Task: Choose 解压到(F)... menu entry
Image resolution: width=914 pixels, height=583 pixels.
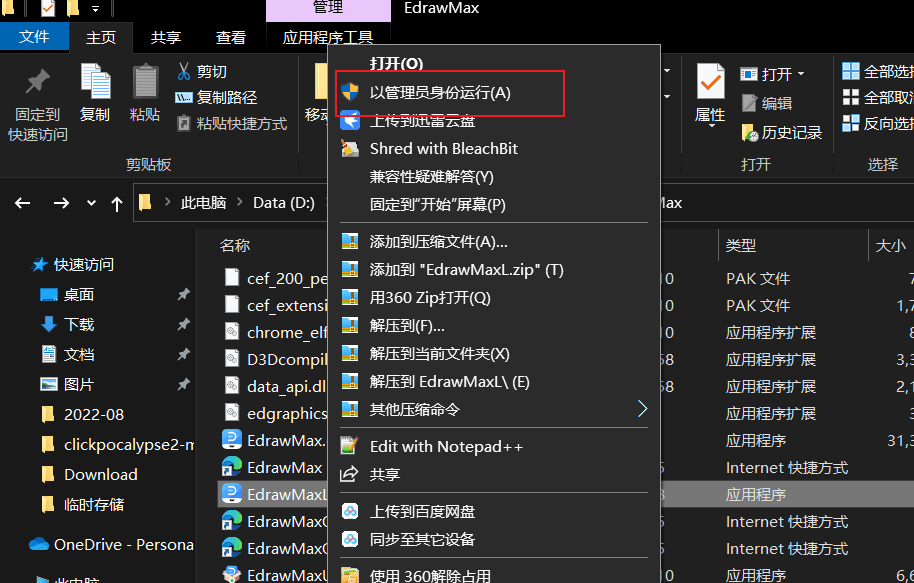Action: tap(494, 326)
